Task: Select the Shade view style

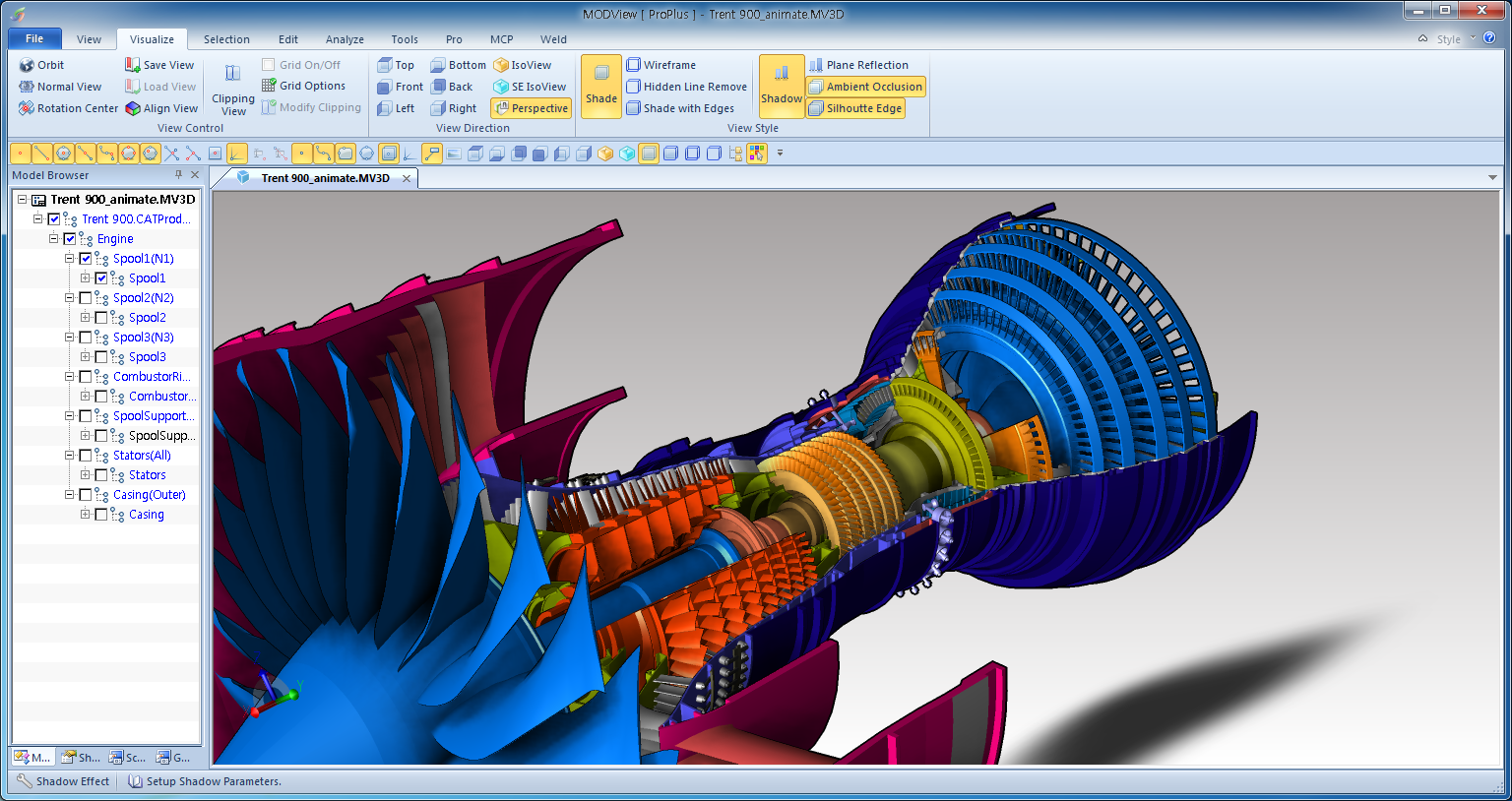Action: pyautogui.click(x=601, y=87)
